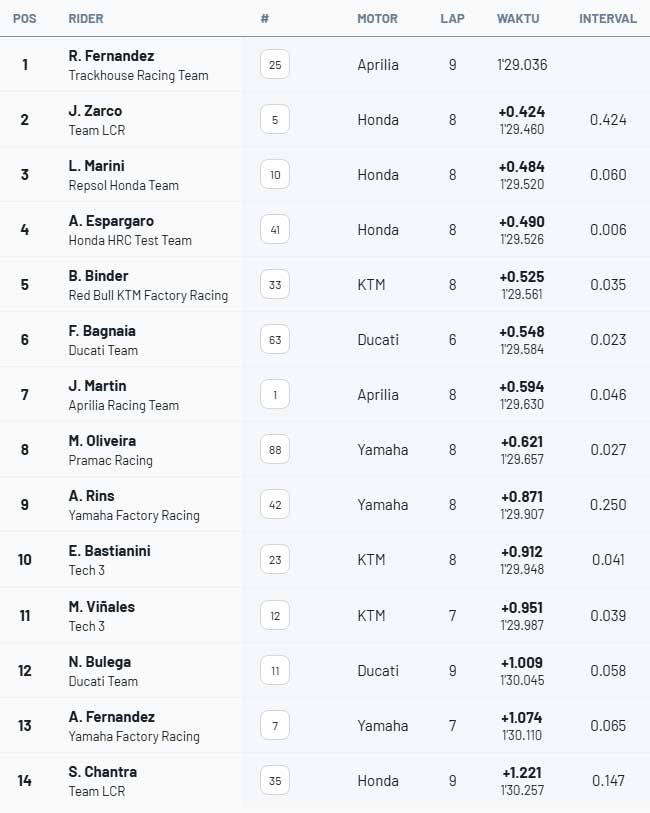
Task: Select B. Binder's number 33 badge
Action: point(275,285)
